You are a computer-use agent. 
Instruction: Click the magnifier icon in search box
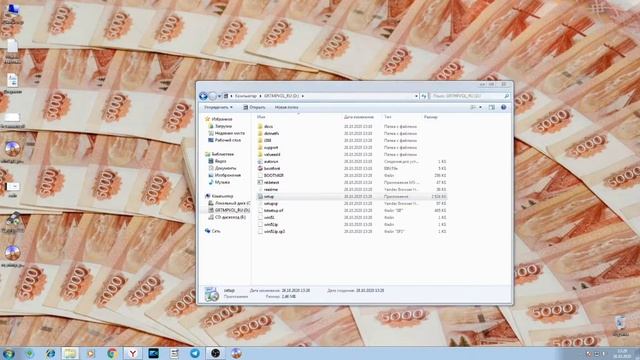tap(507, 96)
